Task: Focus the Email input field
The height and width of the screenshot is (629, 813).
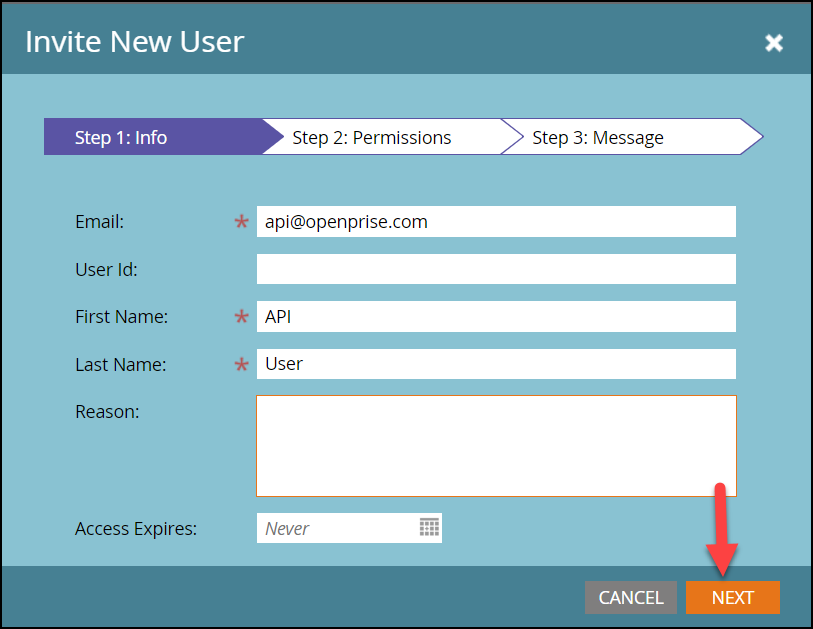Action: click(x=495, y=222)
